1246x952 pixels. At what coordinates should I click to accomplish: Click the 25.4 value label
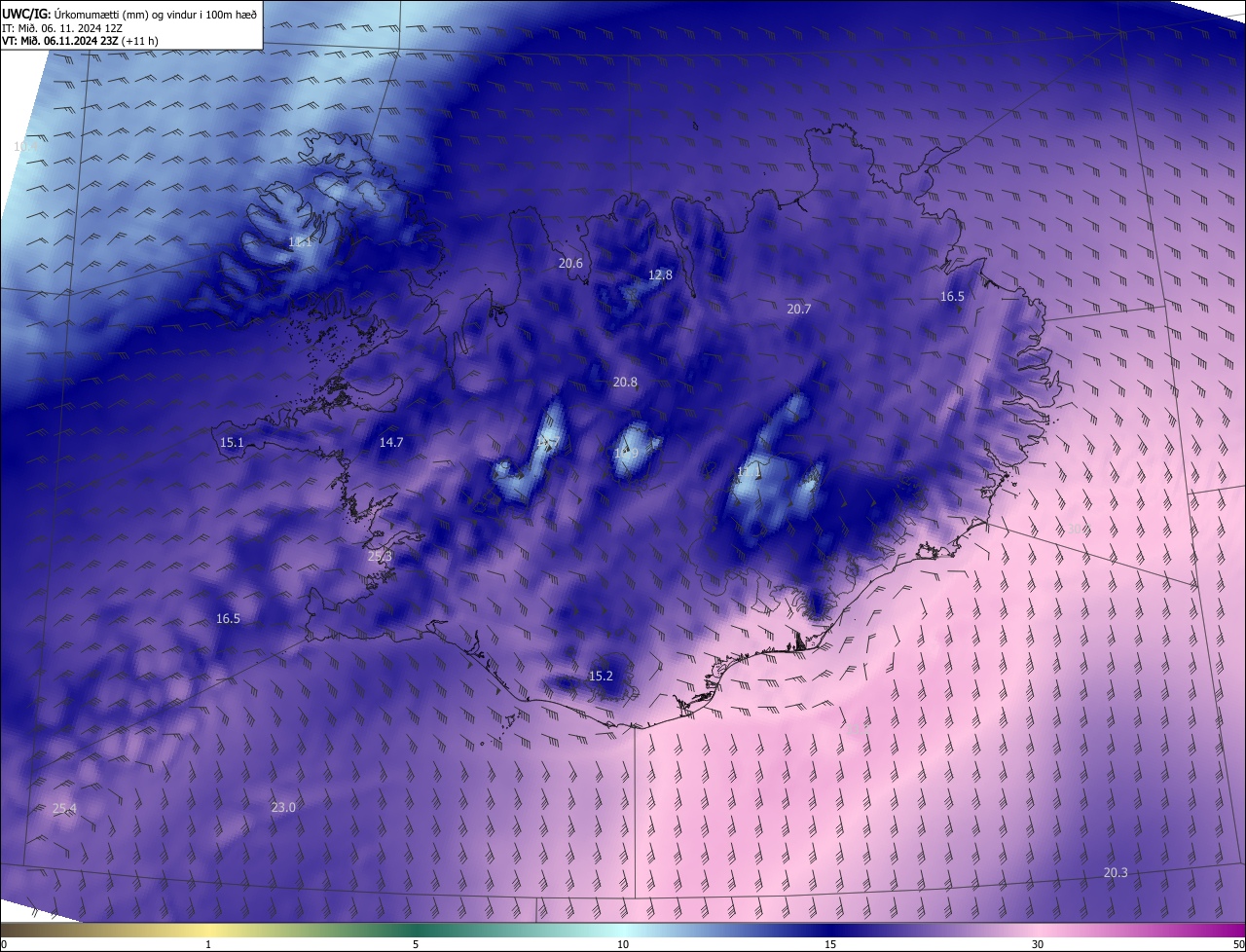[x=64, y=809]
